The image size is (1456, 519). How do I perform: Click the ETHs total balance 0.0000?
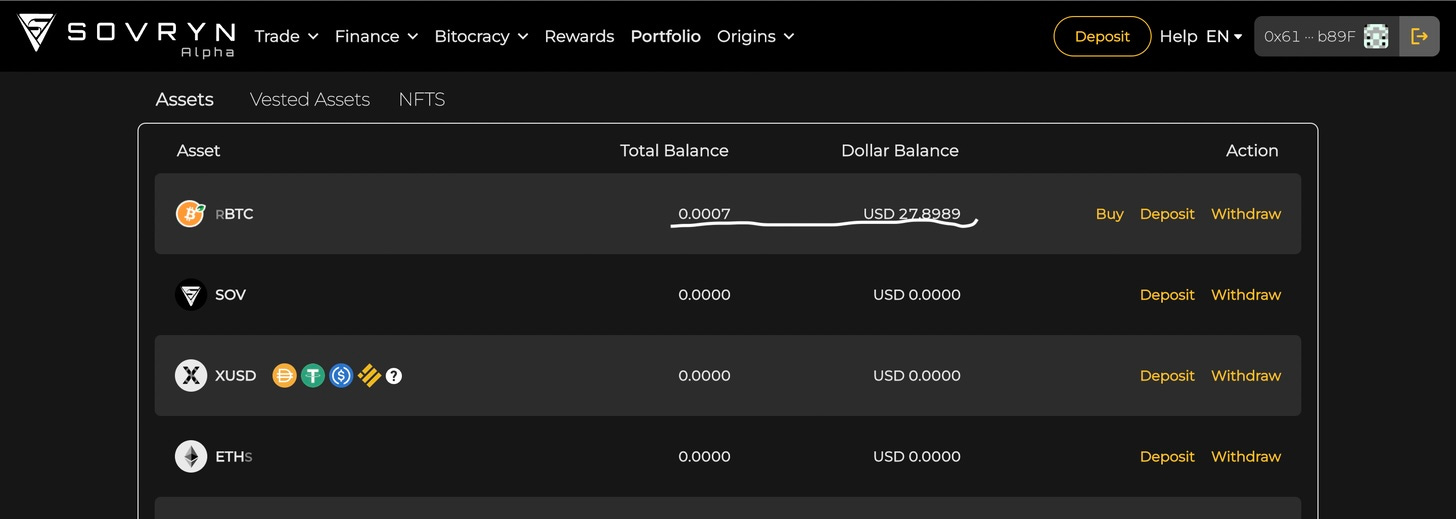[x=704, y=457]
